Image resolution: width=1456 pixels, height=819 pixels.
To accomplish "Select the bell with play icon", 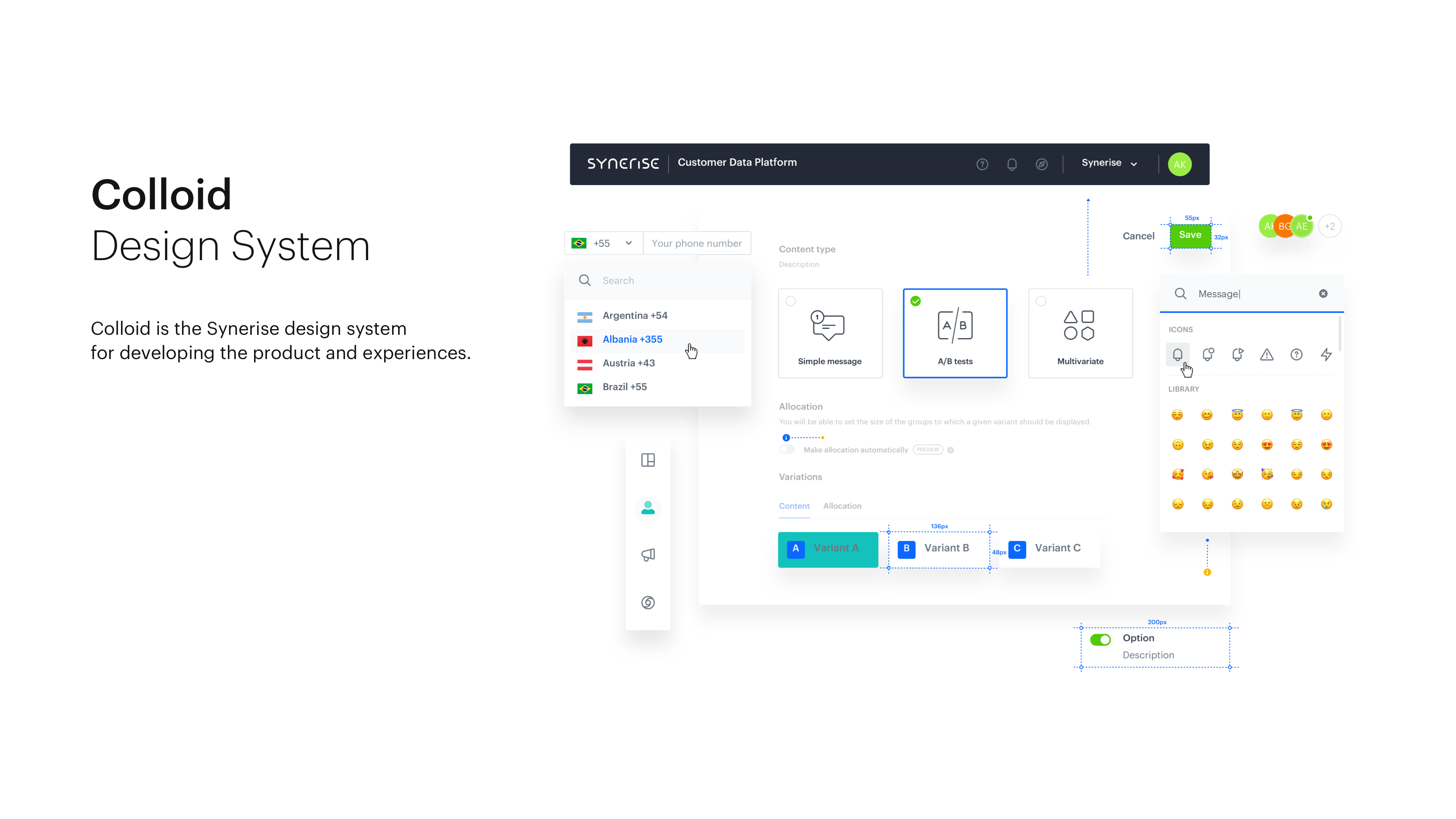I will 1237,355.
